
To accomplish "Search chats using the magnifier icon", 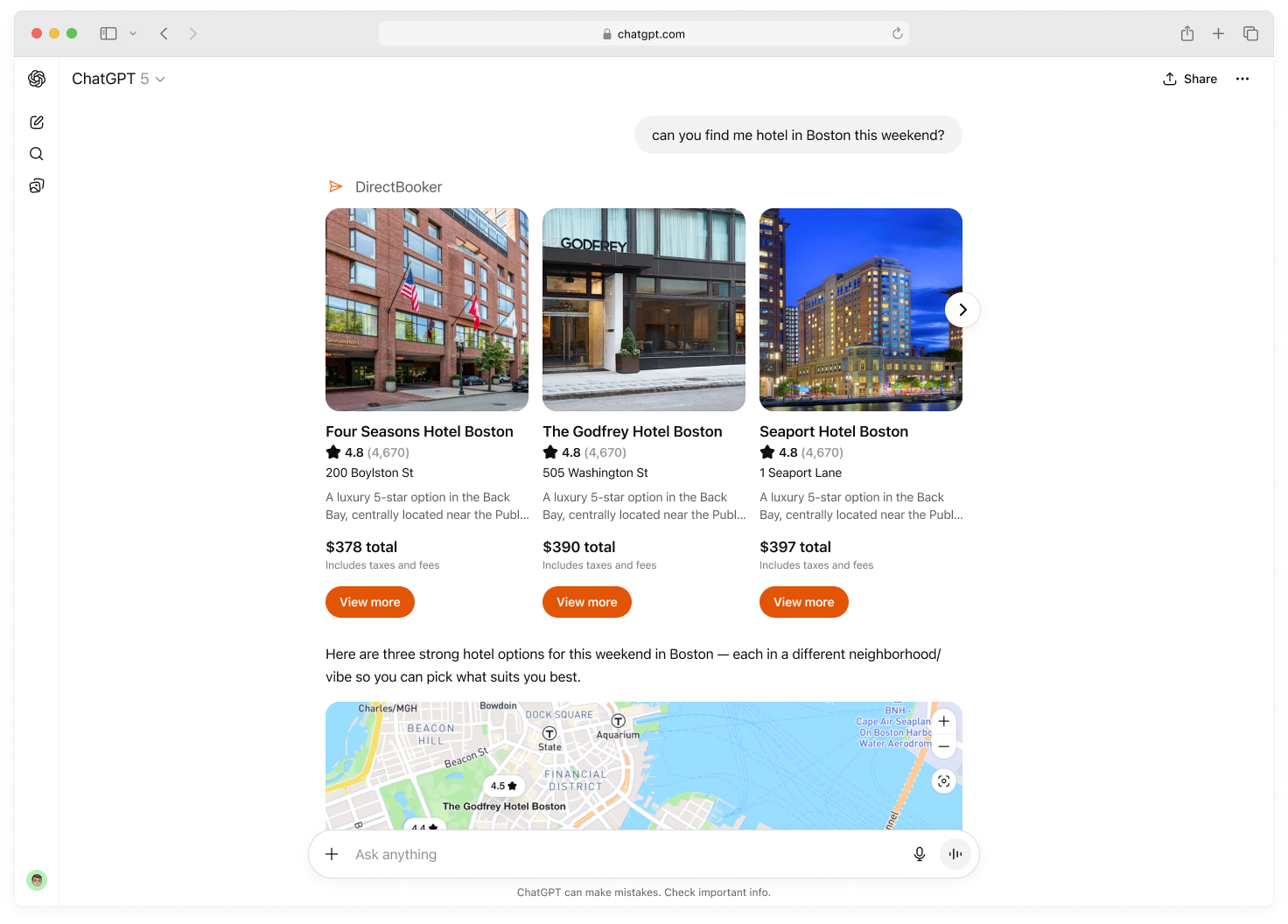I will 36,153.
